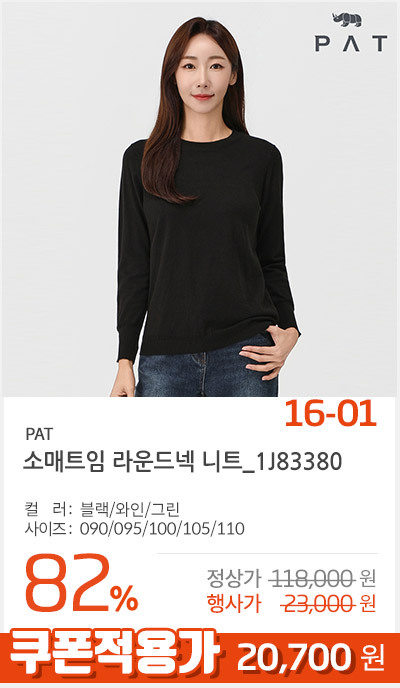
Task: Click the 행사가 23,000 원 price
Action: (x=291, y=605)
